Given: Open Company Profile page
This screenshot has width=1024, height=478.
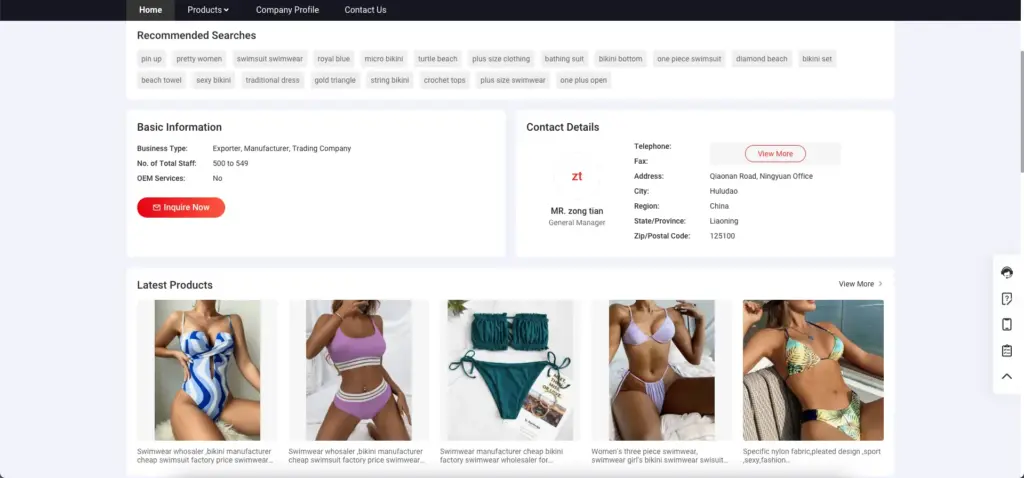Looking at the screenshot, I should tap(287, 10).
